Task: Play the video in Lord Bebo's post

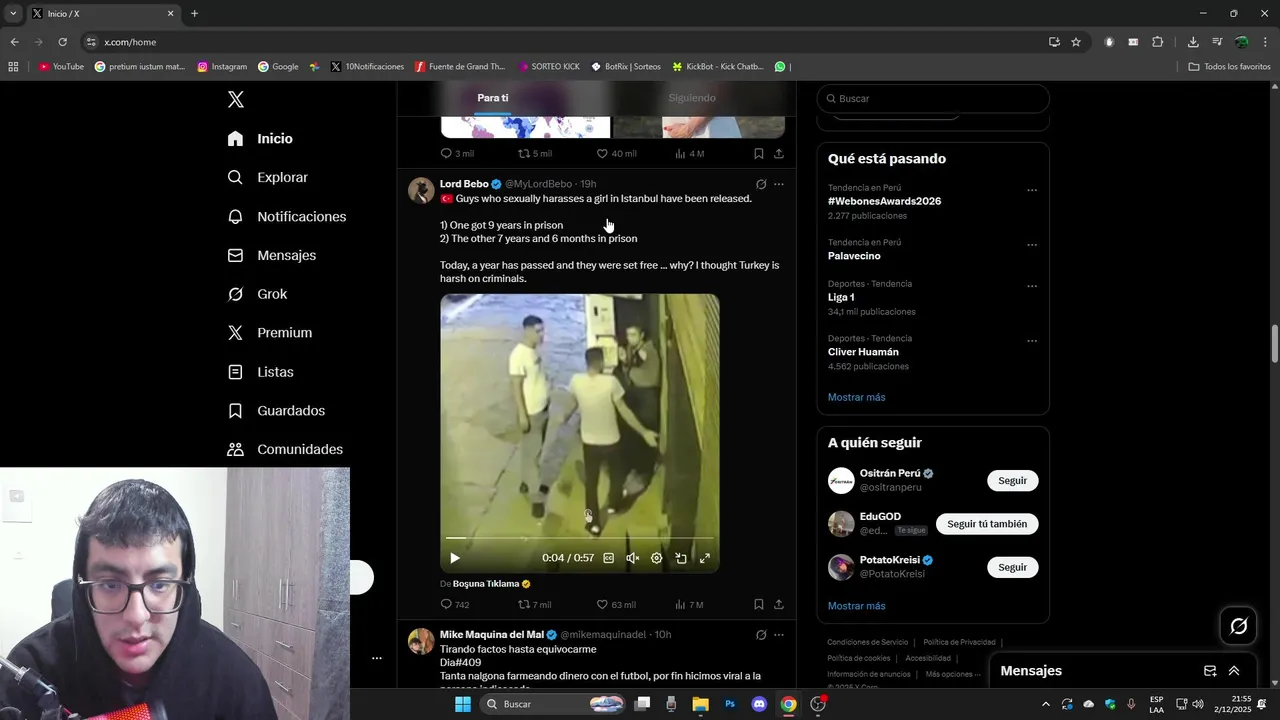Action: 455,558
